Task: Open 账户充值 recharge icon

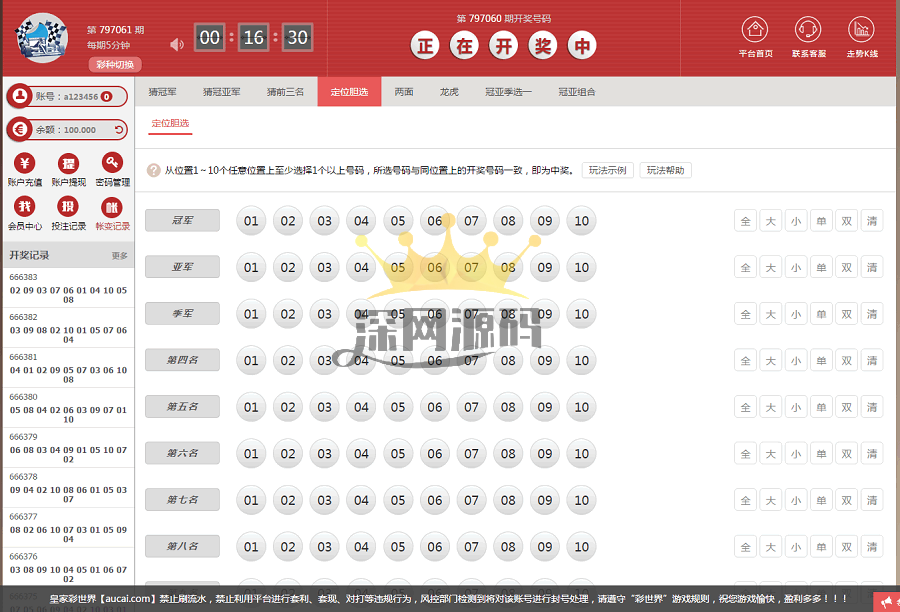Action: click(24, 163)
